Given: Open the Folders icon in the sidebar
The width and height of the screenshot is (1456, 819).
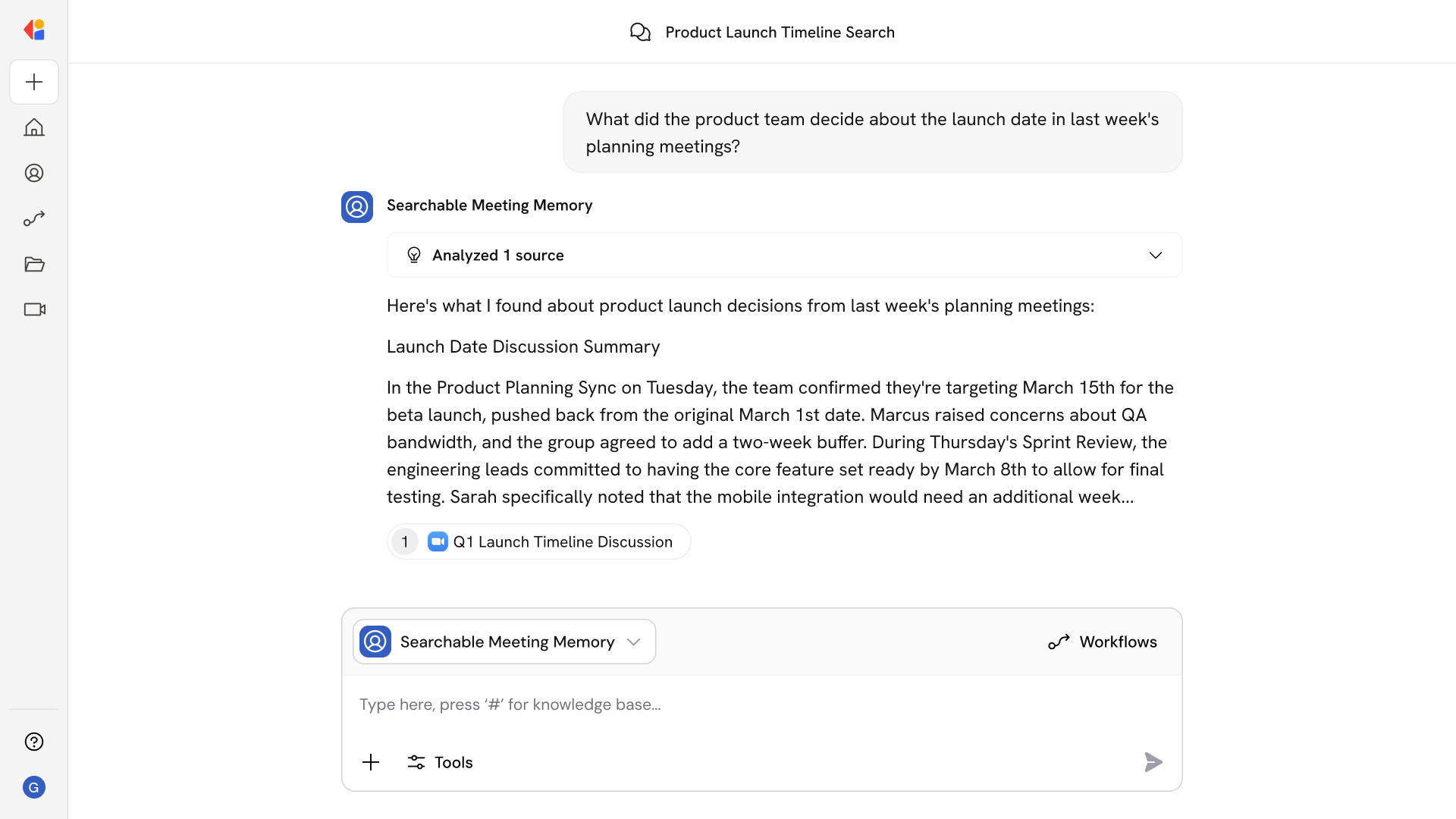Looking at the screenshot, I should [33, 264].
